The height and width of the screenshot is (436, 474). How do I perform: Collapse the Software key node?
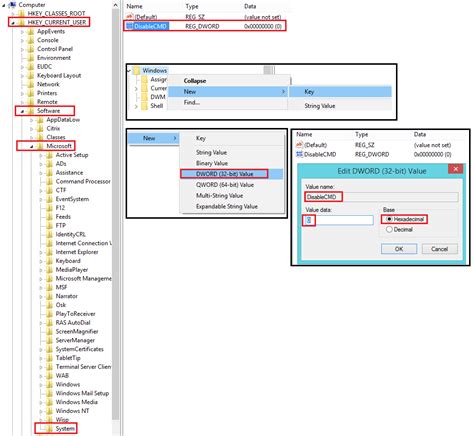pyautogui.click(x=22, y=111)
